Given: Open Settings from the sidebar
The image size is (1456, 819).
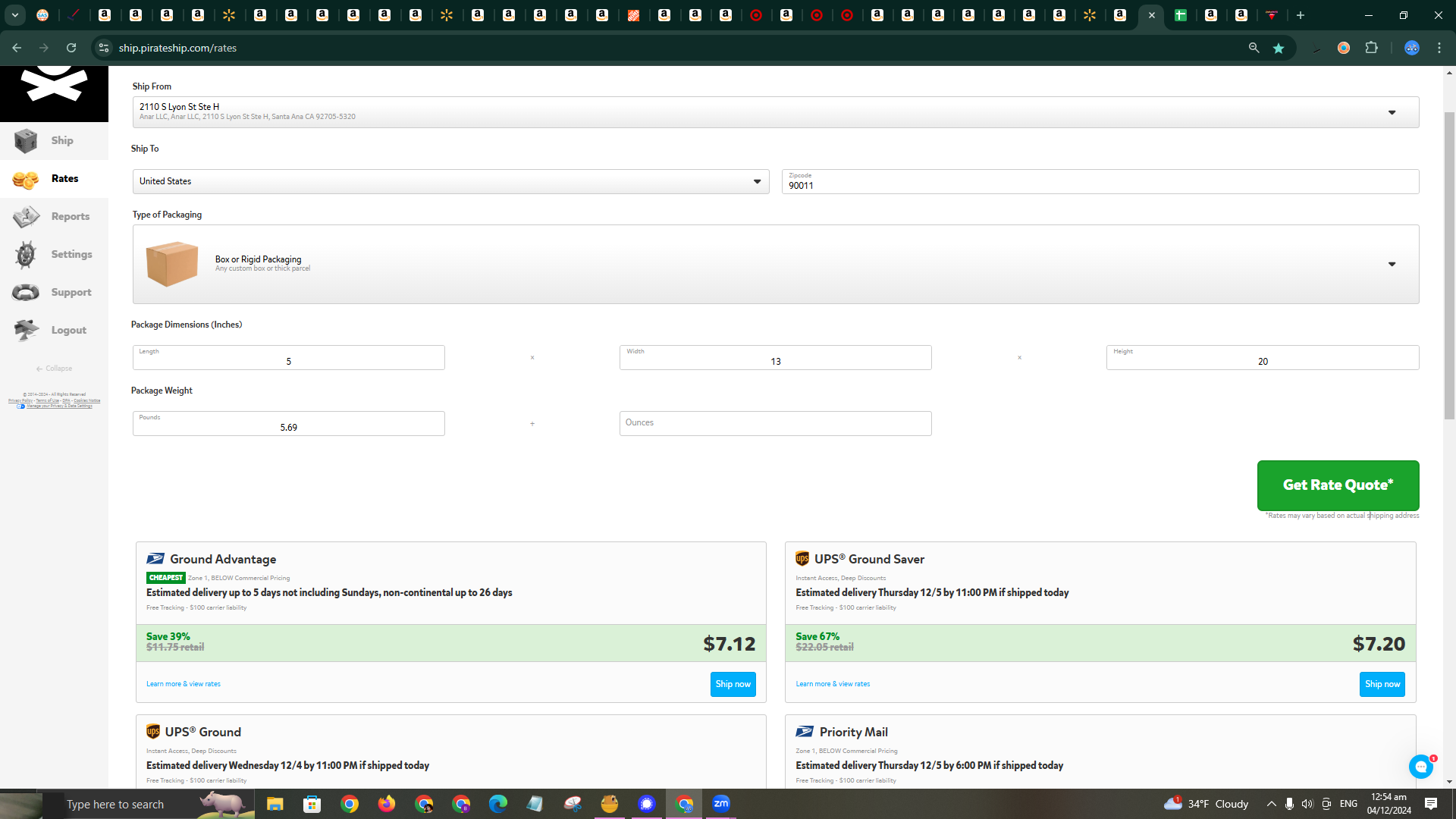Looking at the screenshot, I should point(54,255).
